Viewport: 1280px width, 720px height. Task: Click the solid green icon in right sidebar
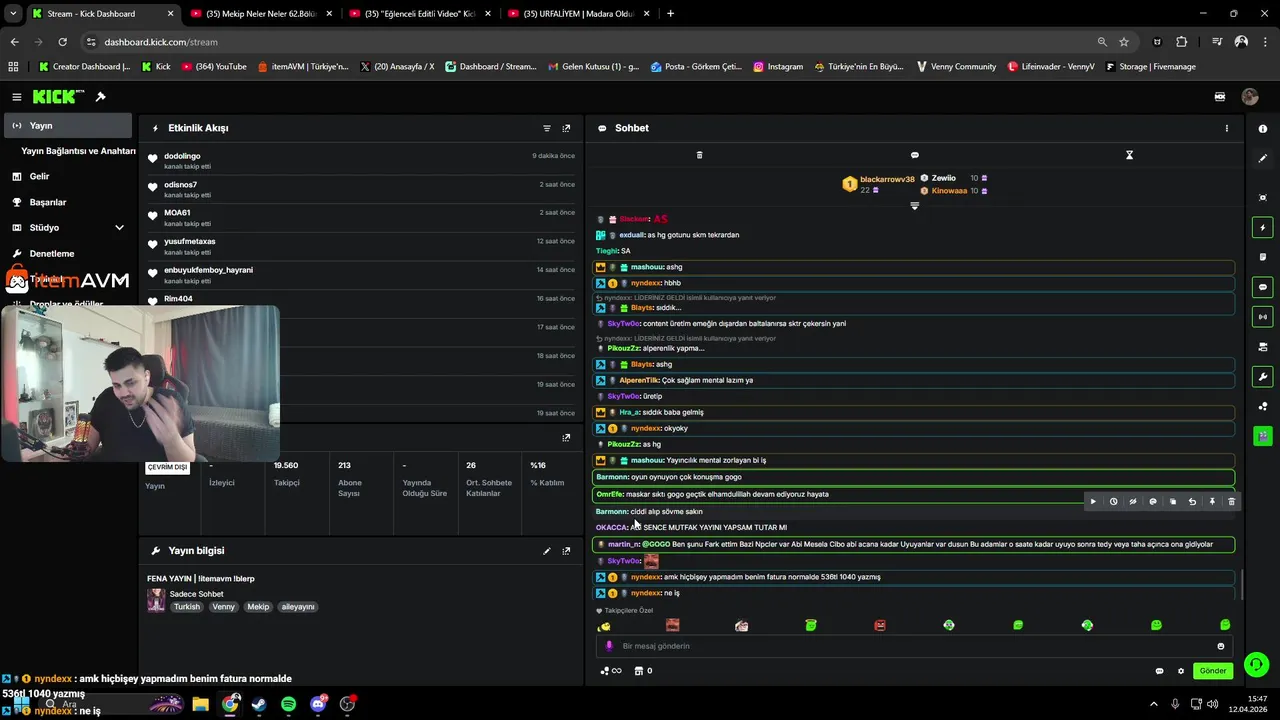(1263, 436)
